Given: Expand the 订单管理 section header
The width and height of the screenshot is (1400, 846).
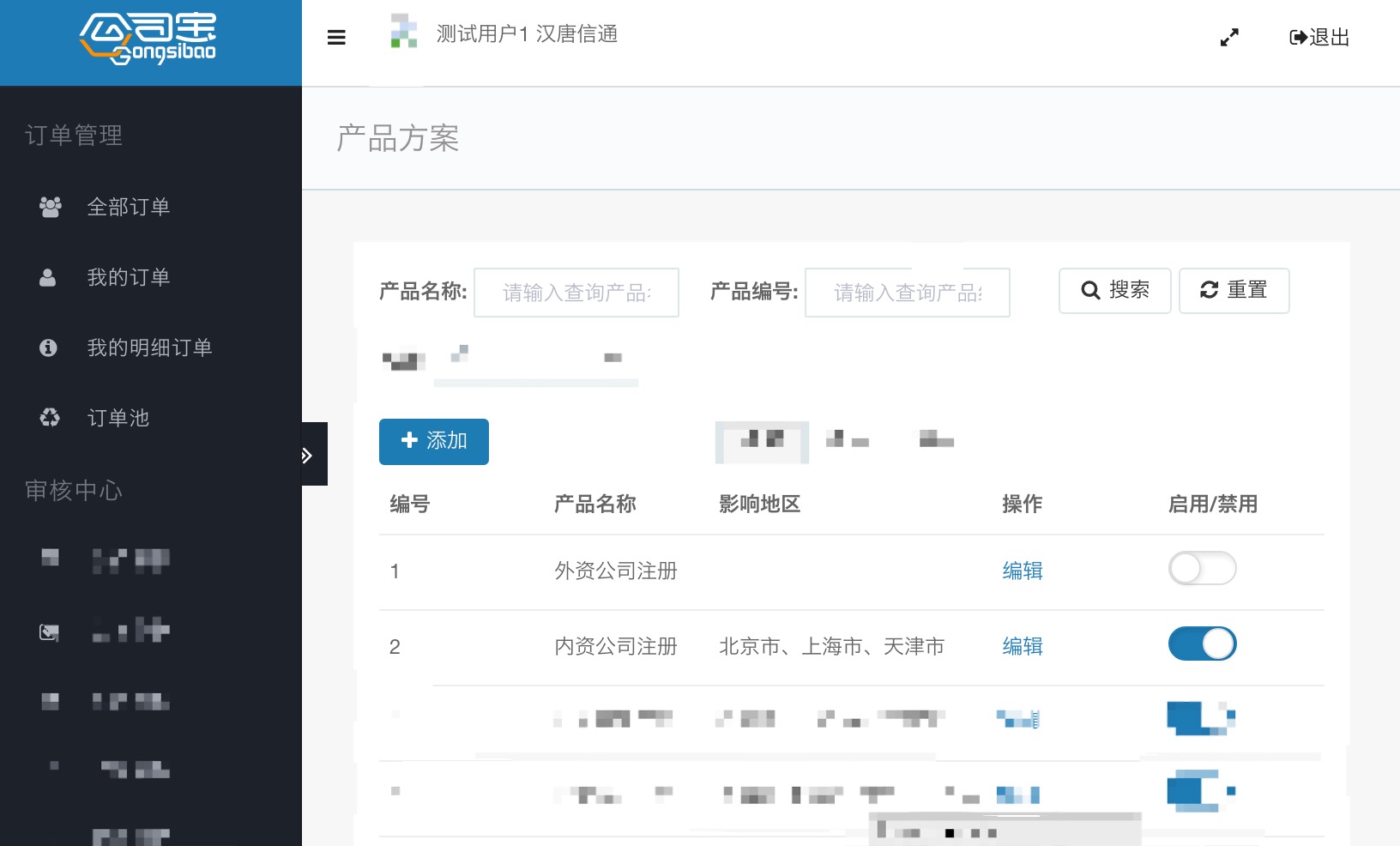Looking at the screenshot, I should point(74,136).
